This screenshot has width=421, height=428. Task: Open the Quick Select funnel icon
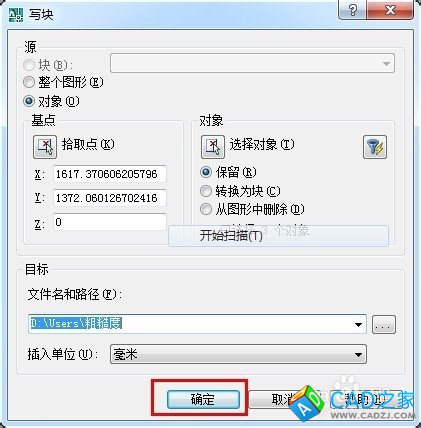(375, 147)
